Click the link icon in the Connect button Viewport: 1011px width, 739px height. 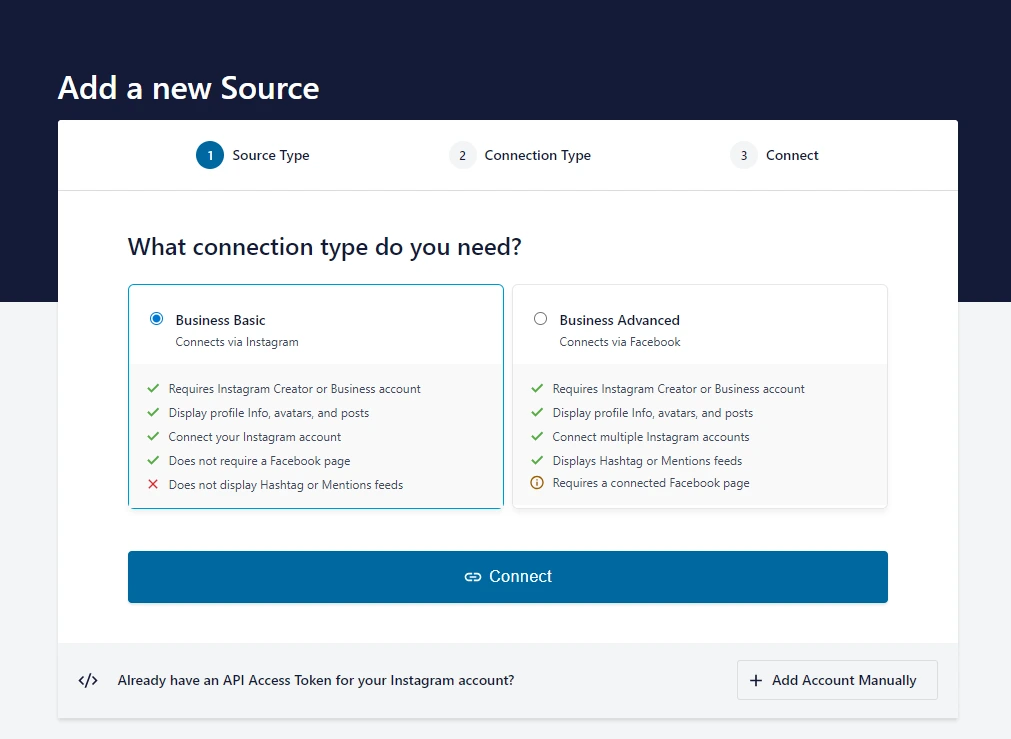point(473,577)
